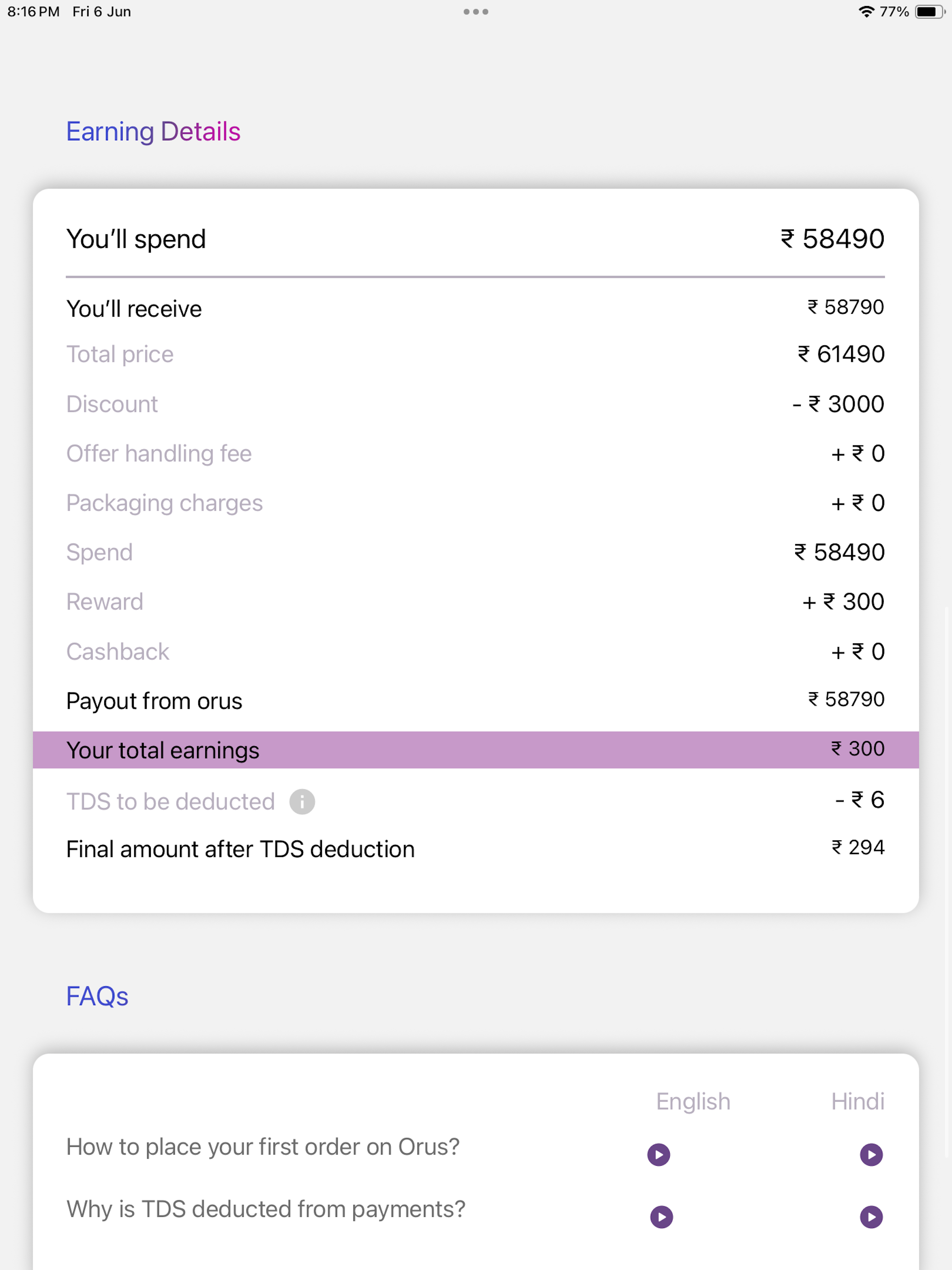Open the three-dot multitasking menu
Screen dimensions: 952x1270
[476, 12]
